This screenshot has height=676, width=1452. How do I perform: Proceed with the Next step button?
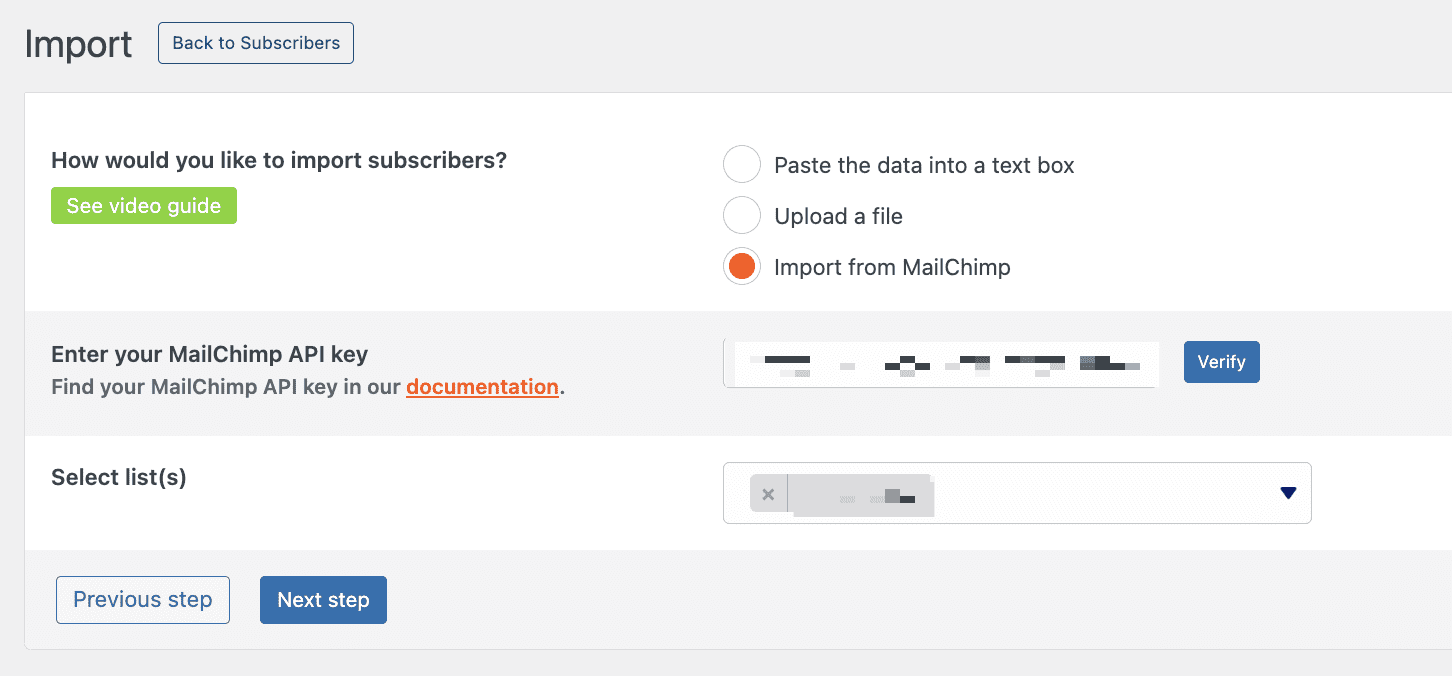(323, 600)
